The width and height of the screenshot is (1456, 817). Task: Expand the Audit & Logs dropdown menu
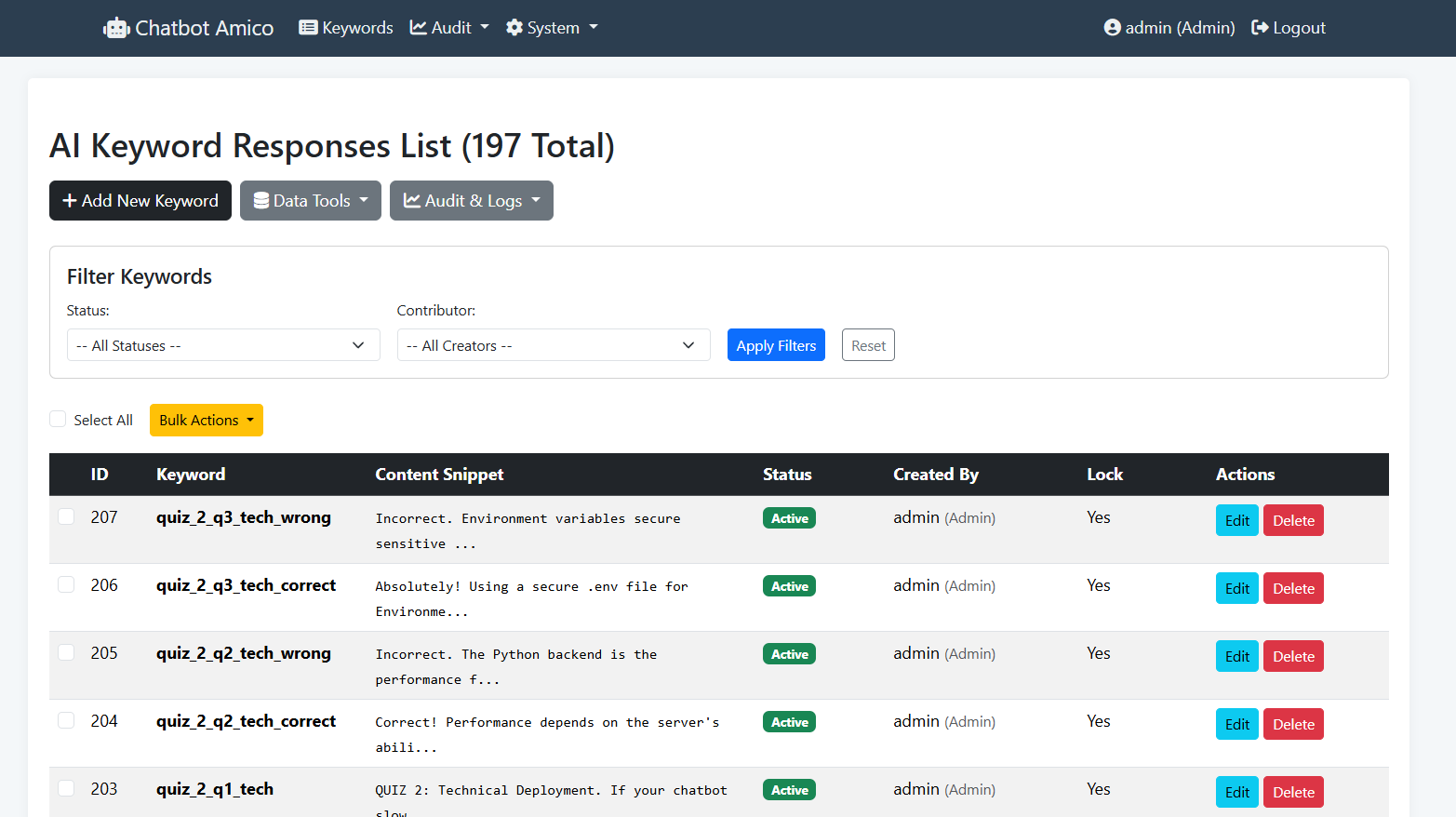click(x=472, y=201)
